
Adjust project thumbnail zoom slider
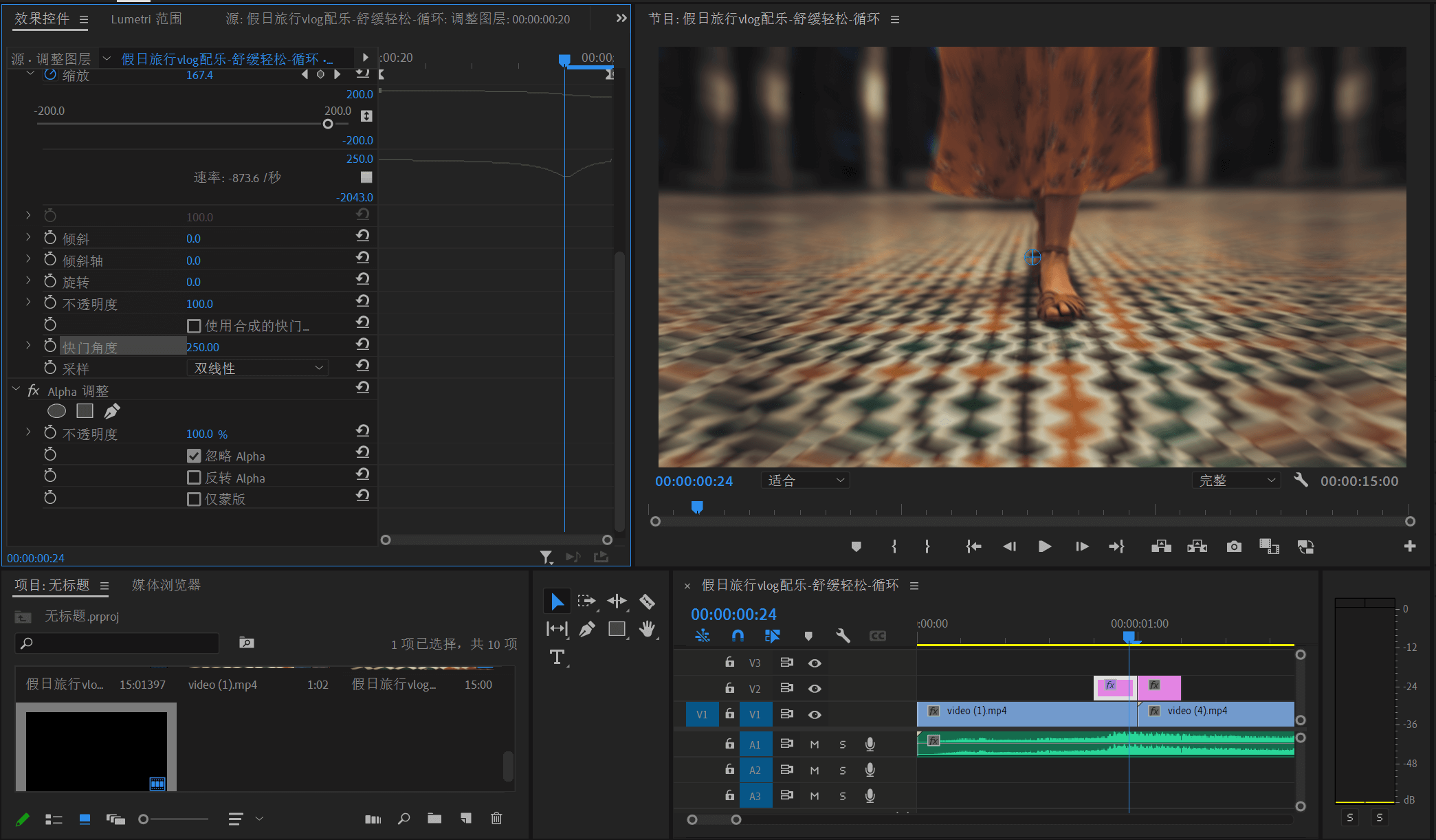point(143,819)
